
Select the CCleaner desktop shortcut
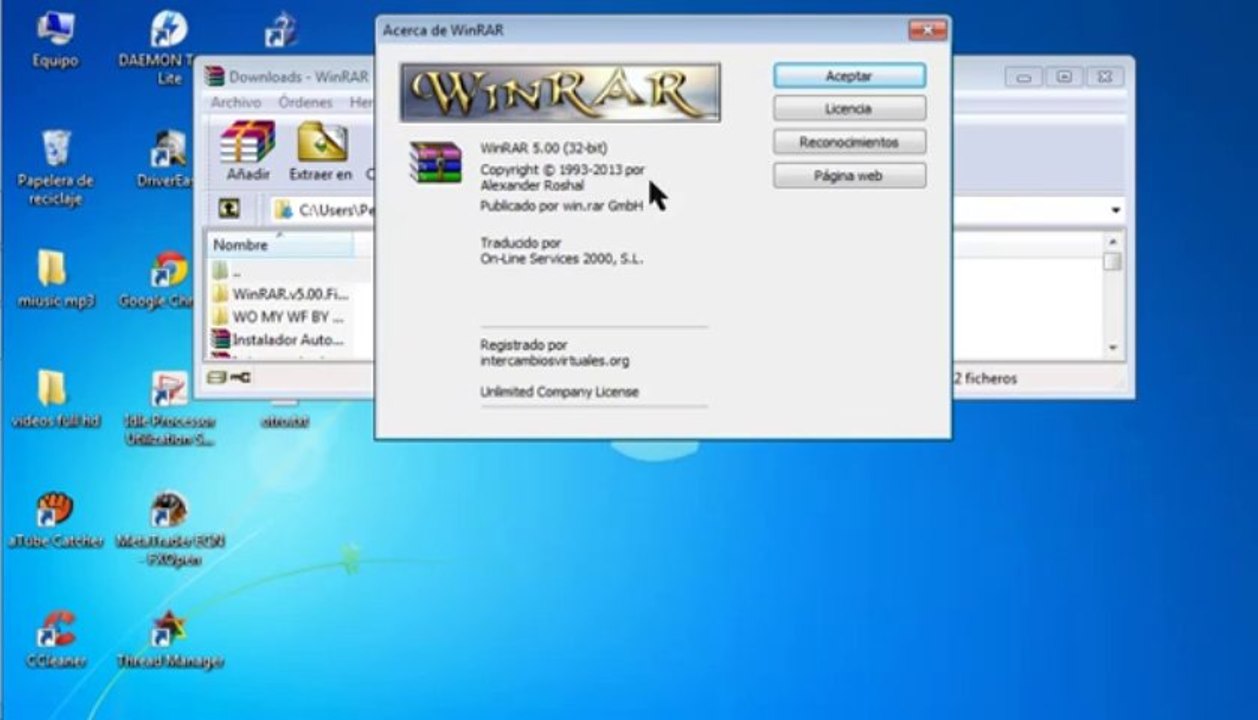coord(55,640)
